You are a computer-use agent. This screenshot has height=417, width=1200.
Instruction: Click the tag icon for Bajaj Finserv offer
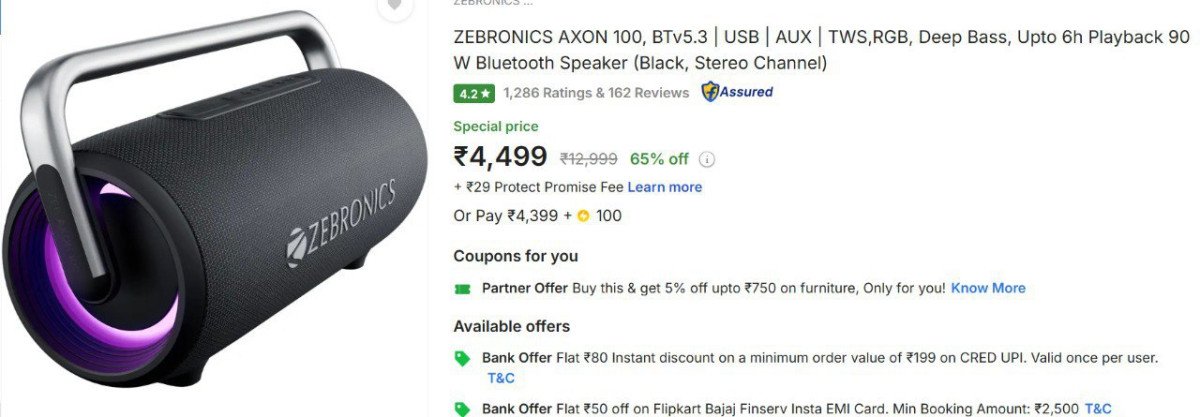[462, 409]
